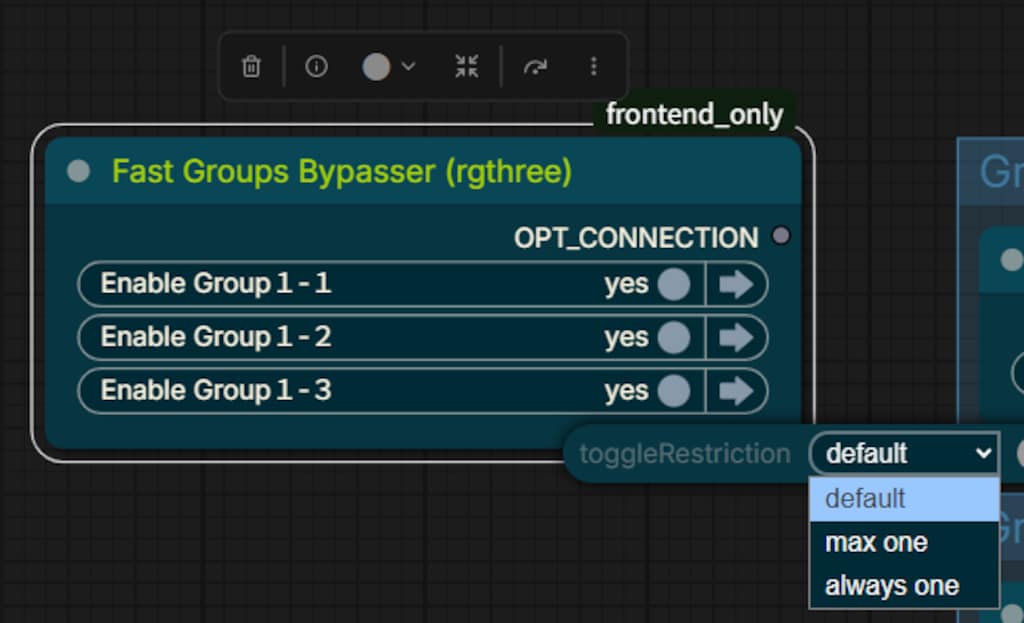Click the gray node color circle

tap(376, 67)
